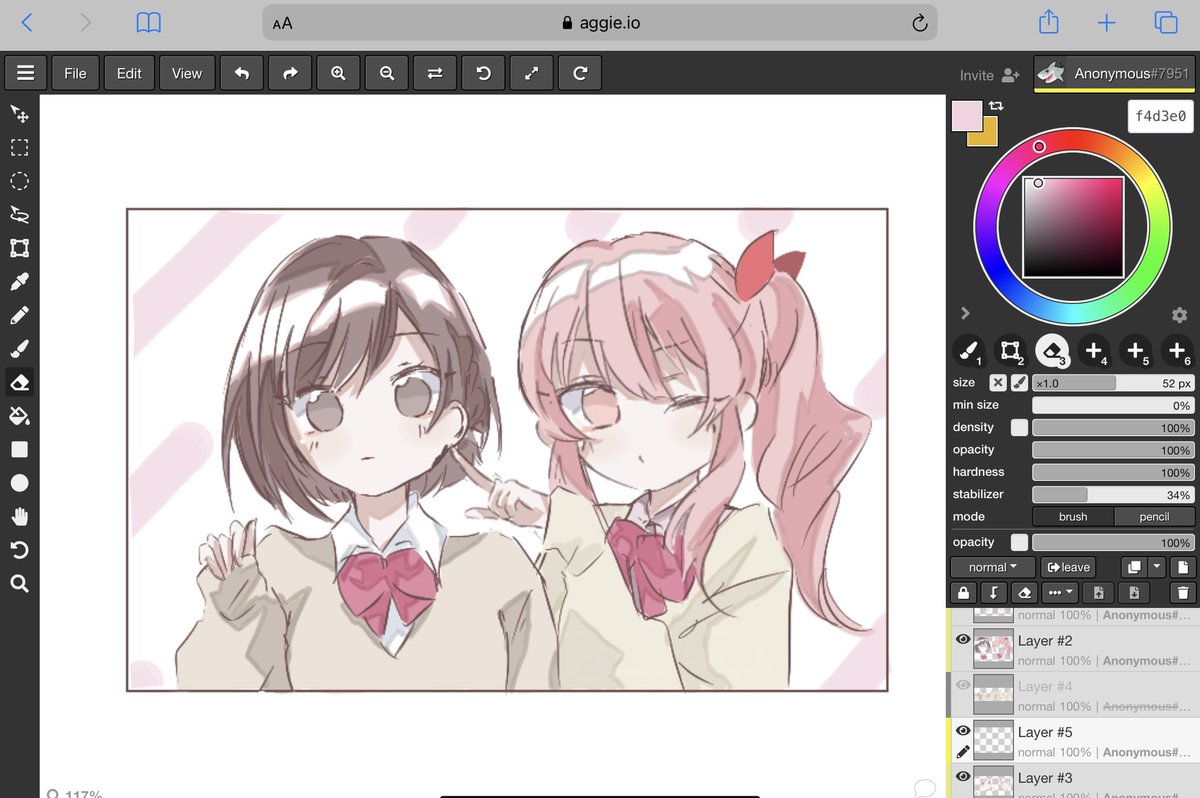
Task: Choose eraser preset slot 3
Action: click(x=1052, y=351)
